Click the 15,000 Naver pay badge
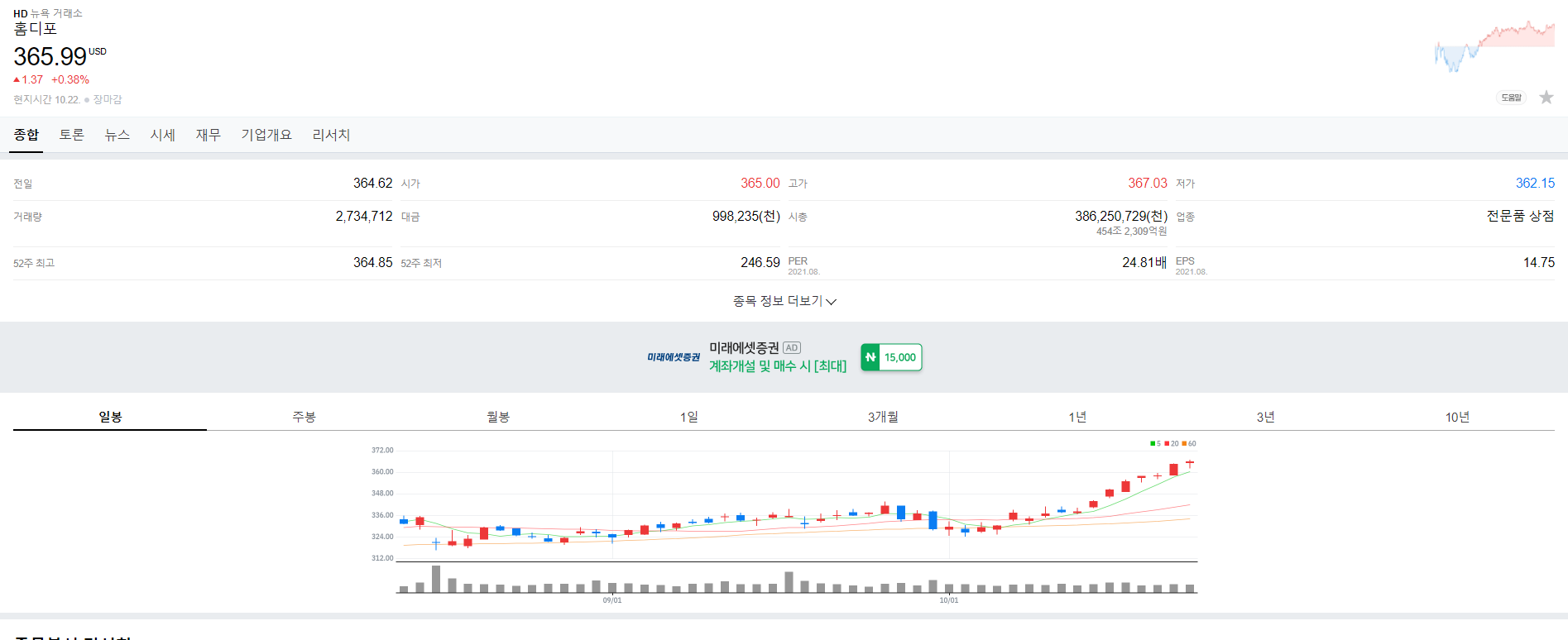This screenshot has height=640, width=1568. tap(891, 357)
